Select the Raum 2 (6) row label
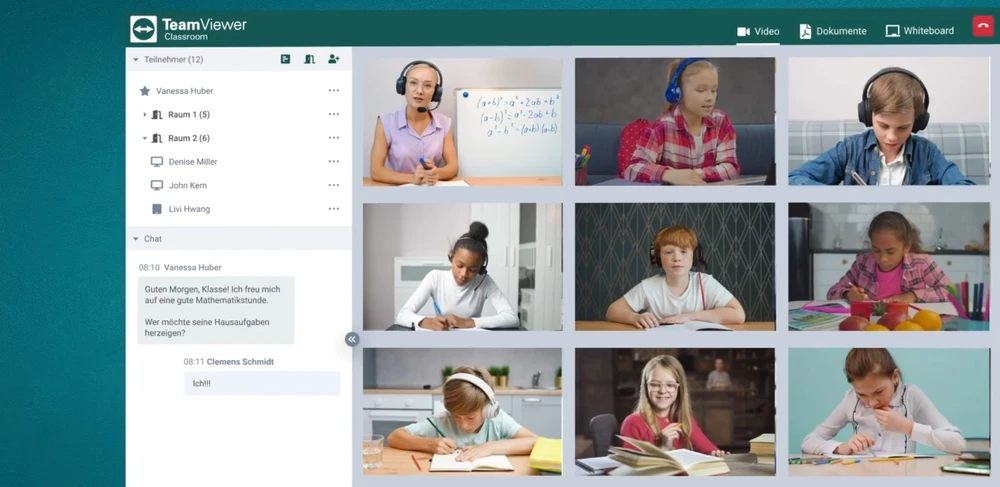The image size is (1000, 487). 189,138
